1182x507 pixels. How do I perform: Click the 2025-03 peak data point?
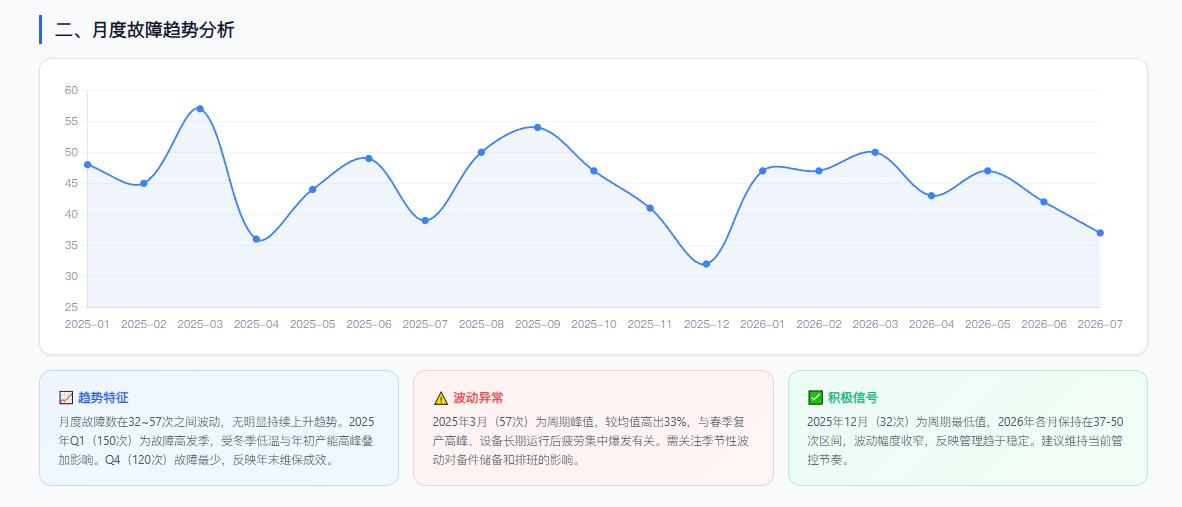point(200,108)
